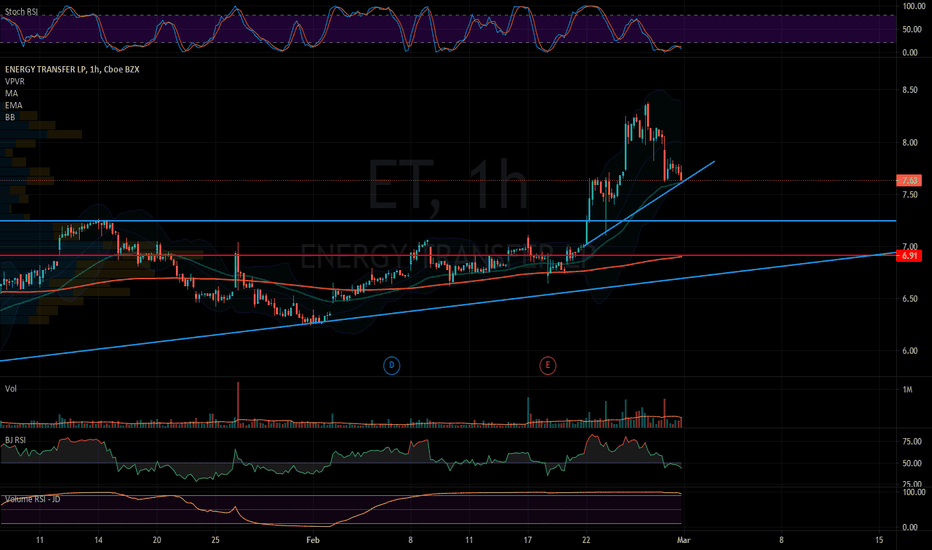Select the EMA indicator label
The image size is (932, 550).
click(x=14, y=105)
